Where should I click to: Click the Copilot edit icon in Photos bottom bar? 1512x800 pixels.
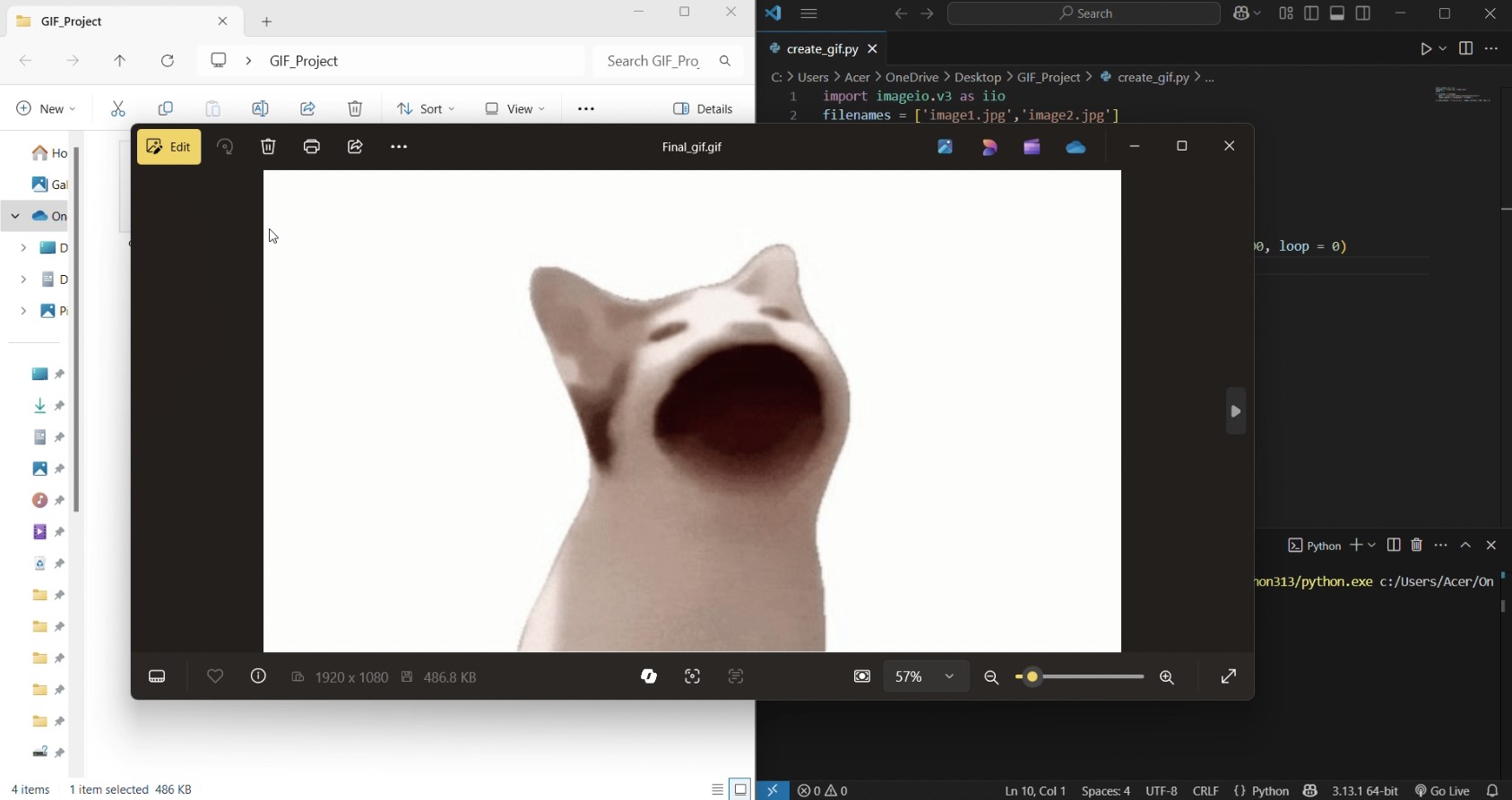click(x=649, y=676)
